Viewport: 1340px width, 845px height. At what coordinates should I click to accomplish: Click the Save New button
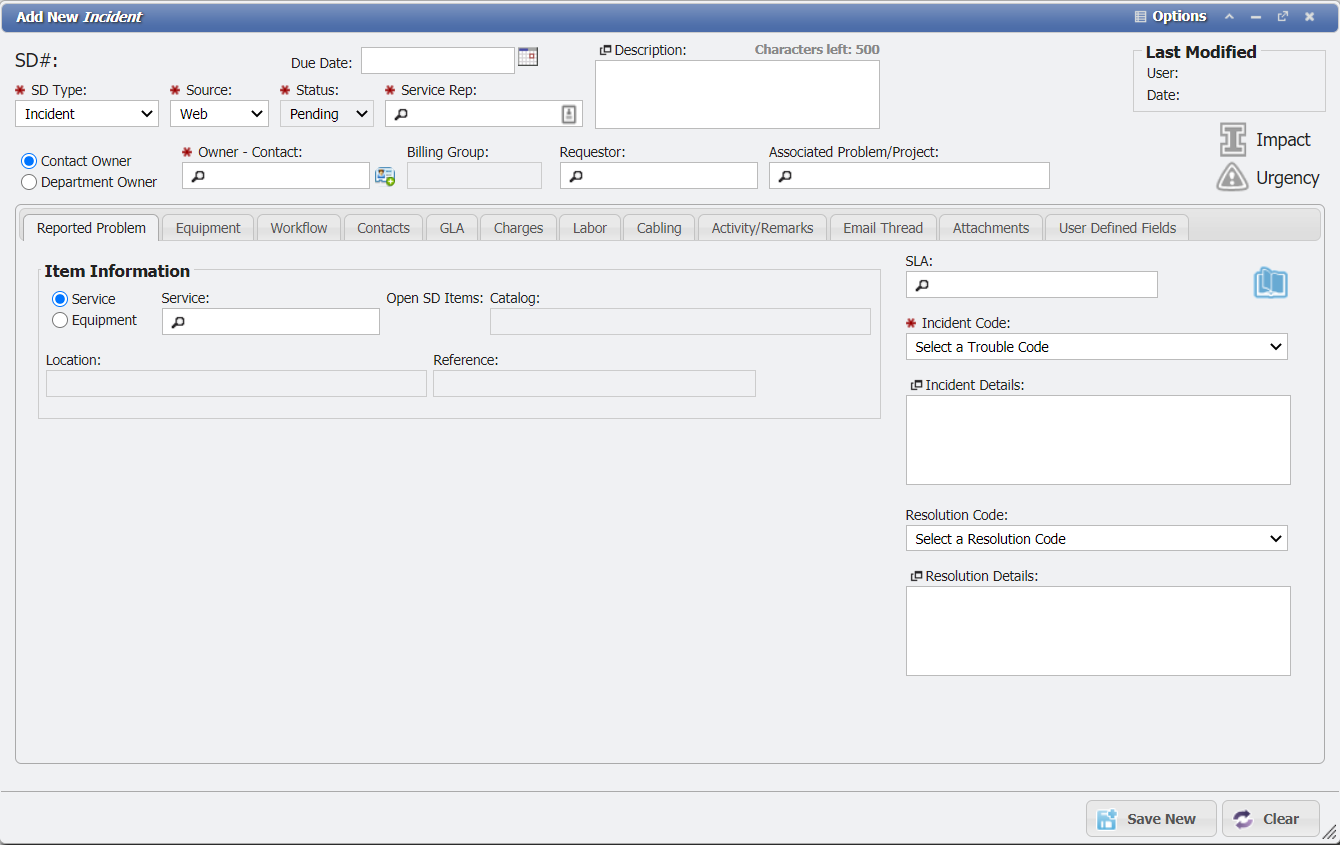tap(1150, 818)
